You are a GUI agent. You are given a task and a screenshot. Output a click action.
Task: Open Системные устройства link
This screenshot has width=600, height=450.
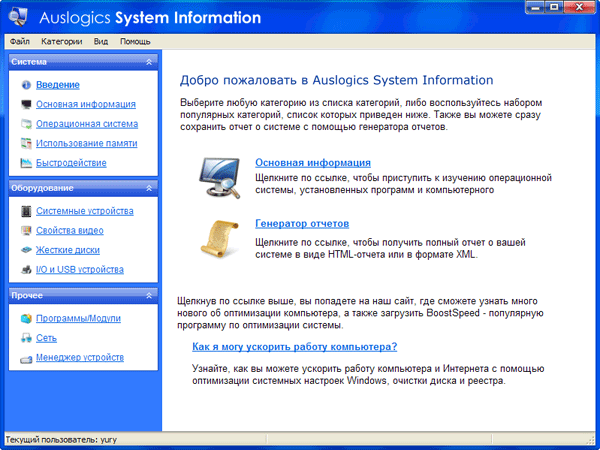click(x=85, y=211)
